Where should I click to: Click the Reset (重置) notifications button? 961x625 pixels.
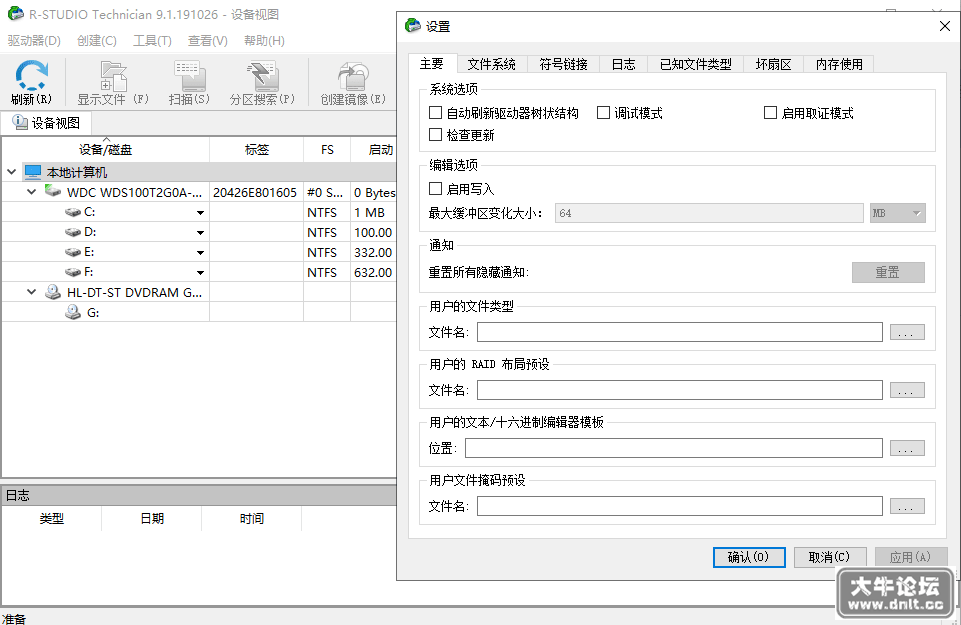[x=888, y=272]
